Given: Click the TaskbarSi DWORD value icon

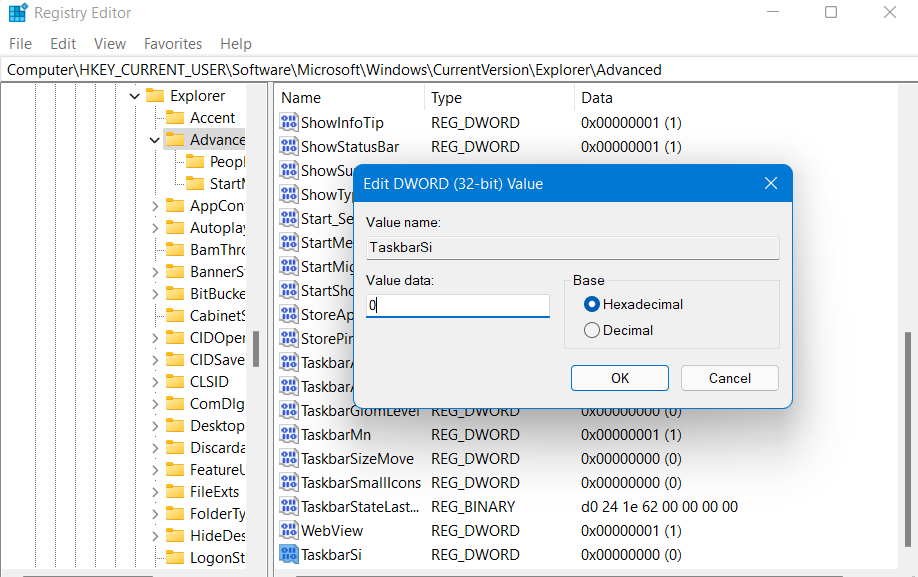Looking at the screenshot, I should (289, 555).
